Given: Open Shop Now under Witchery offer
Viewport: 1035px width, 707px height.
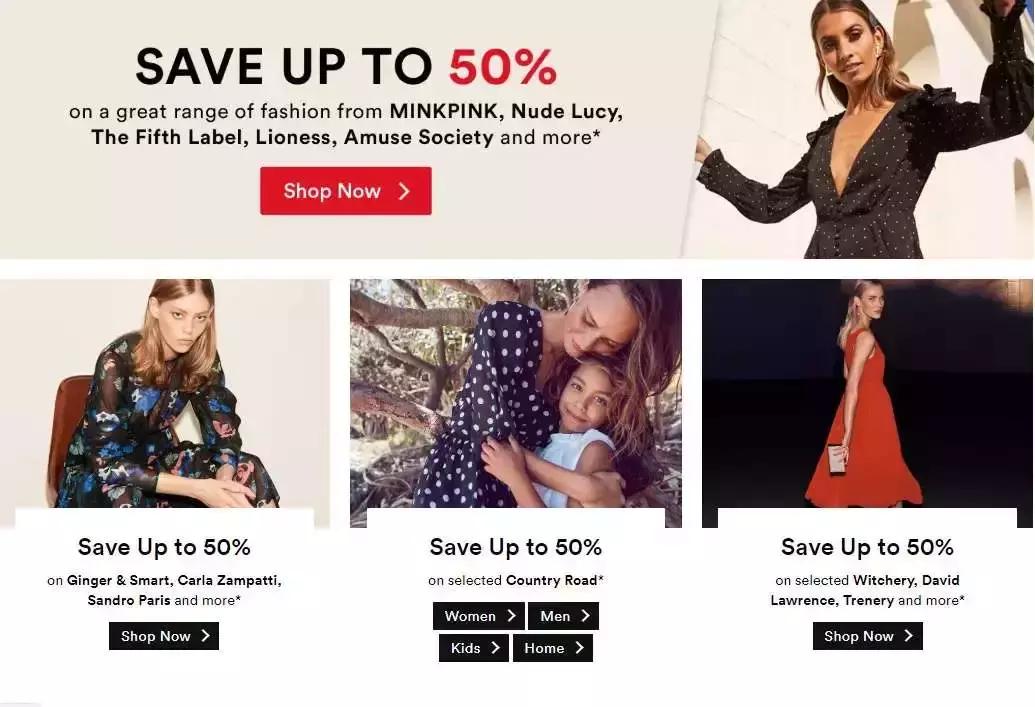Looking at the screenshot, I should pos(867,636).
